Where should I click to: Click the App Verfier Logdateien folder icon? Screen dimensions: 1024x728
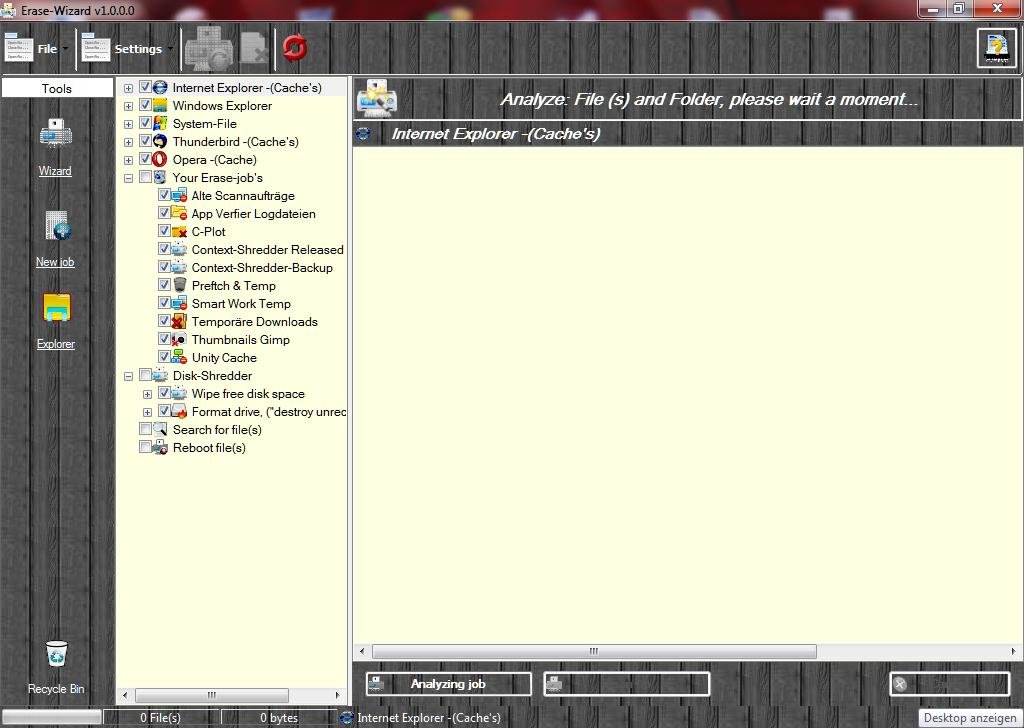coord(180,214)
